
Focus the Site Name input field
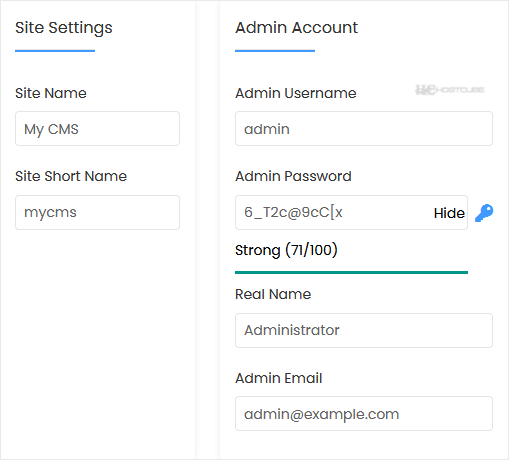coord(97,129)
